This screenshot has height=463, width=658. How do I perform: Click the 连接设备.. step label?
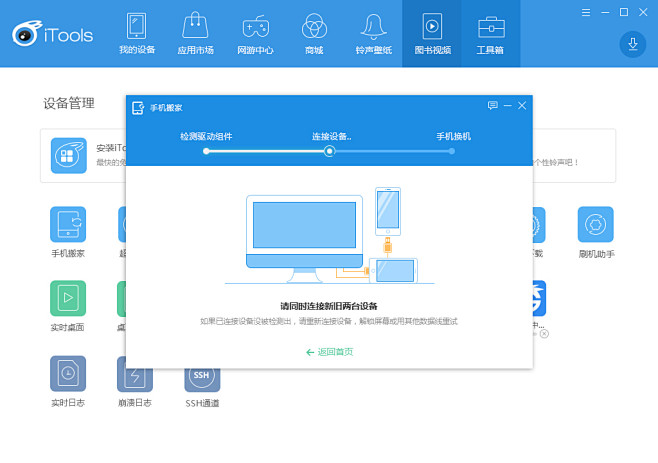tap(332, 136)
